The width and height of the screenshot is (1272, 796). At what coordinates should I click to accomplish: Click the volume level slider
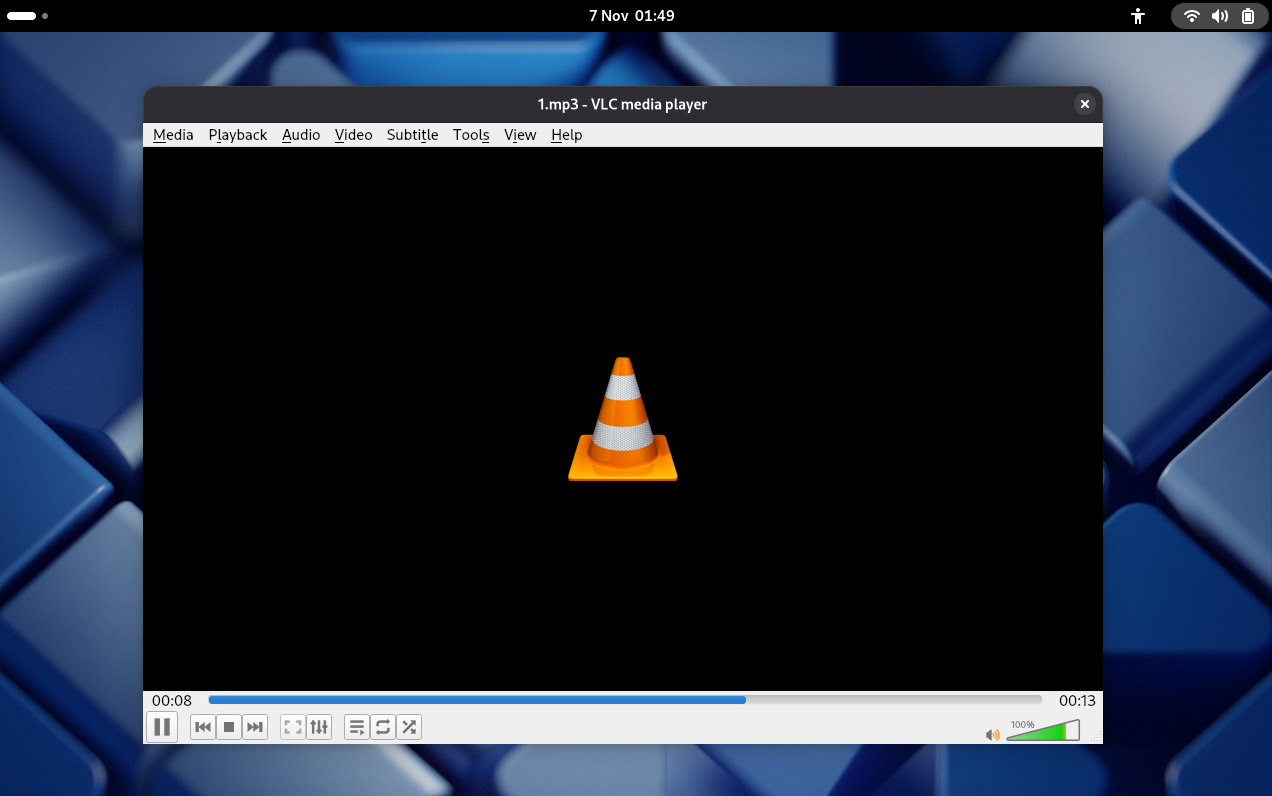tap(1042, 732)
